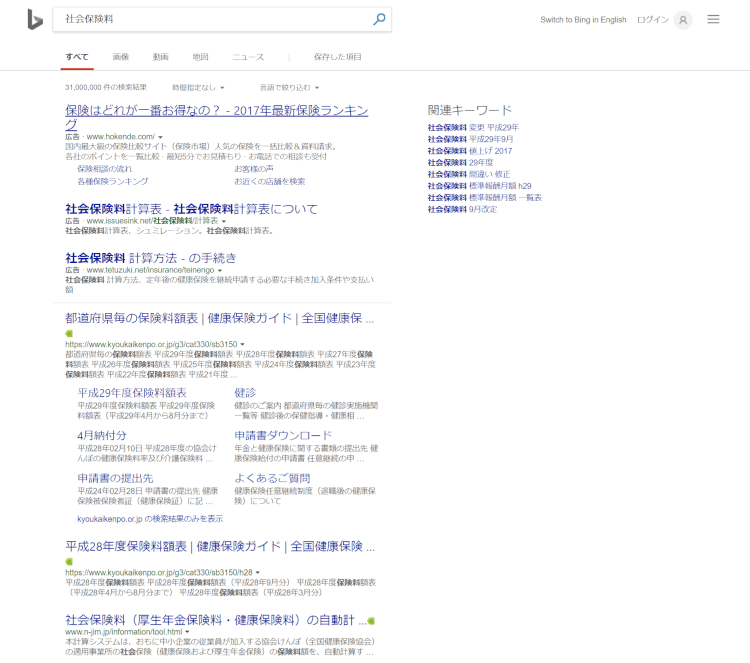Expand arrow next to kyoukaikenpo sb3150 URL
The width and height of the screenshot is (750, 663).
coord(243,344)
